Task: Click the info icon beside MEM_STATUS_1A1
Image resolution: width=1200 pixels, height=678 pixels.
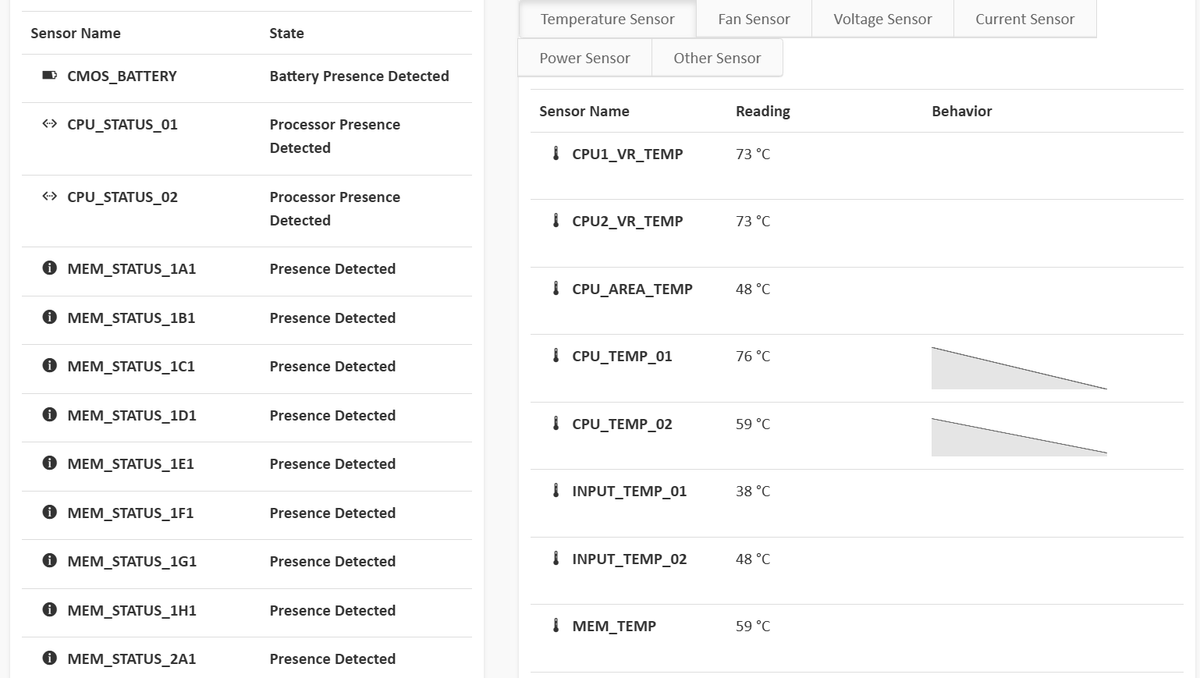Action: [x=48, y=269]
